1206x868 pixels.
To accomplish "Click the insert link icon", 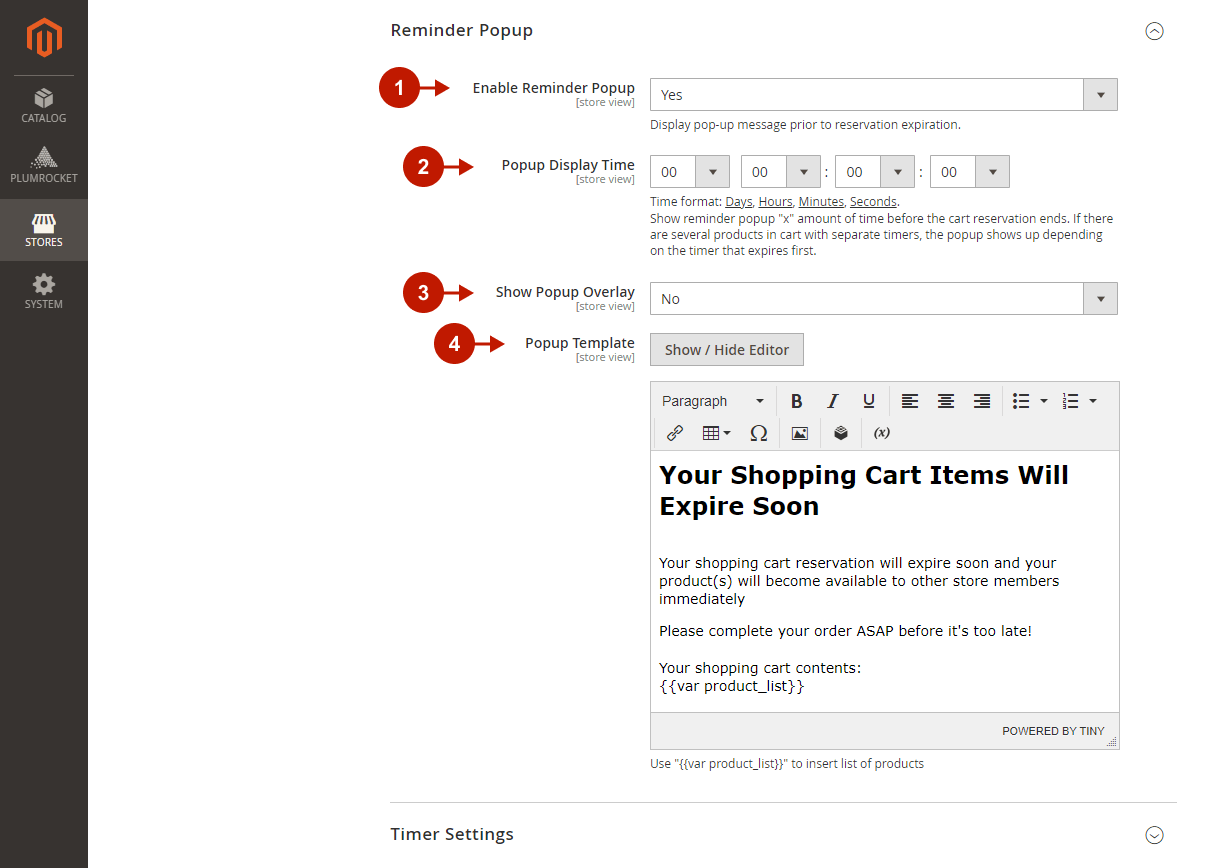I will (x=675, y=433).
